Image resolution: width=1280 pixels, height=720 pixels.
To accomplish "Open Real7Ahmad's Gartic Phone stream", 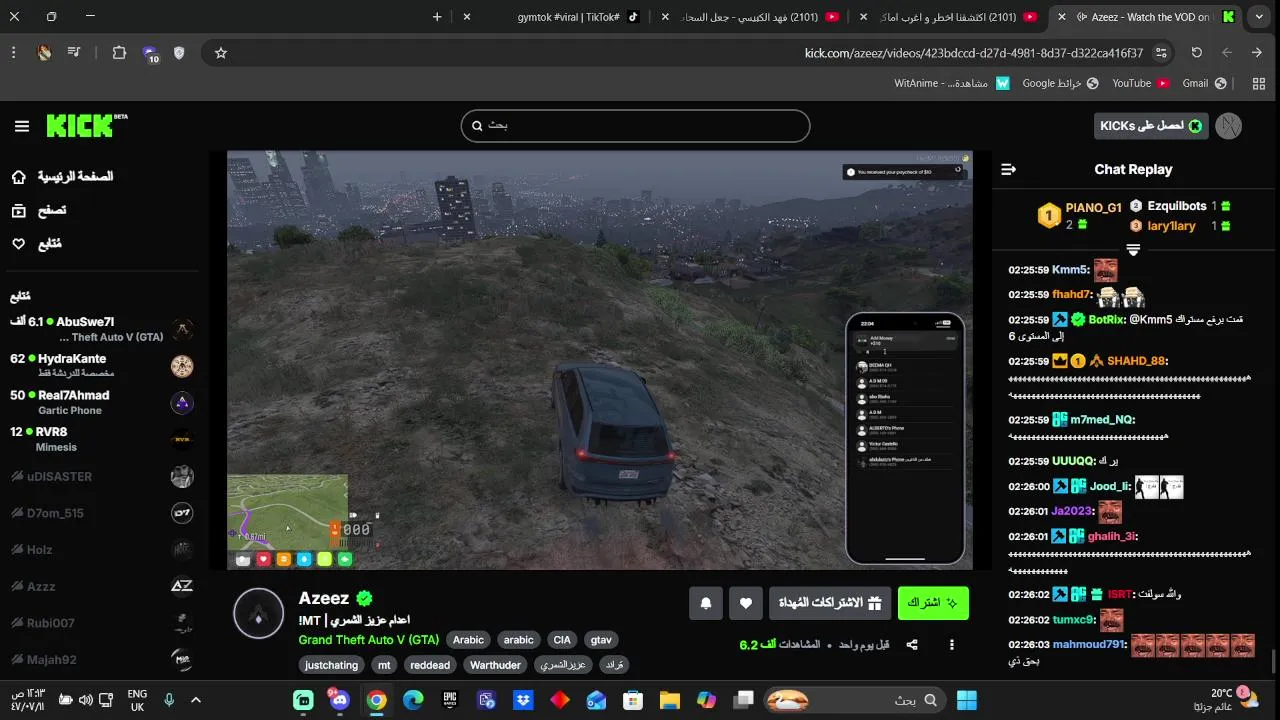I will [x=100, y=402].
